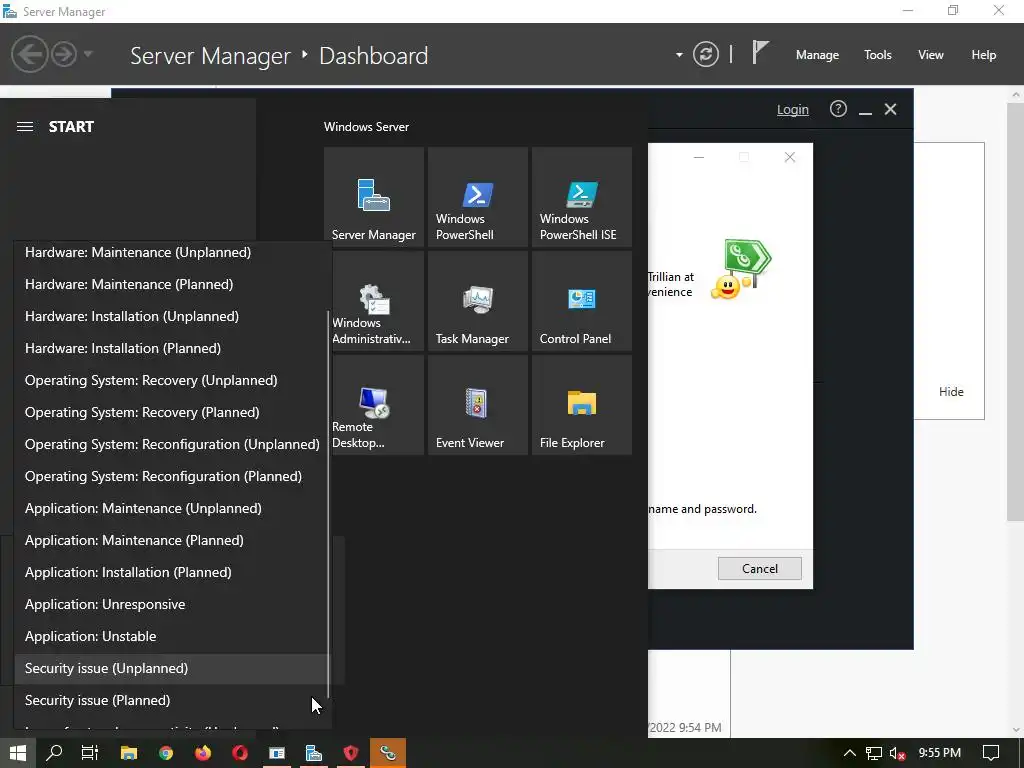Choose Operating System: Recovery (Unplanned)
The height and width of the screenshot is (768, 1024).
point(171,380)
